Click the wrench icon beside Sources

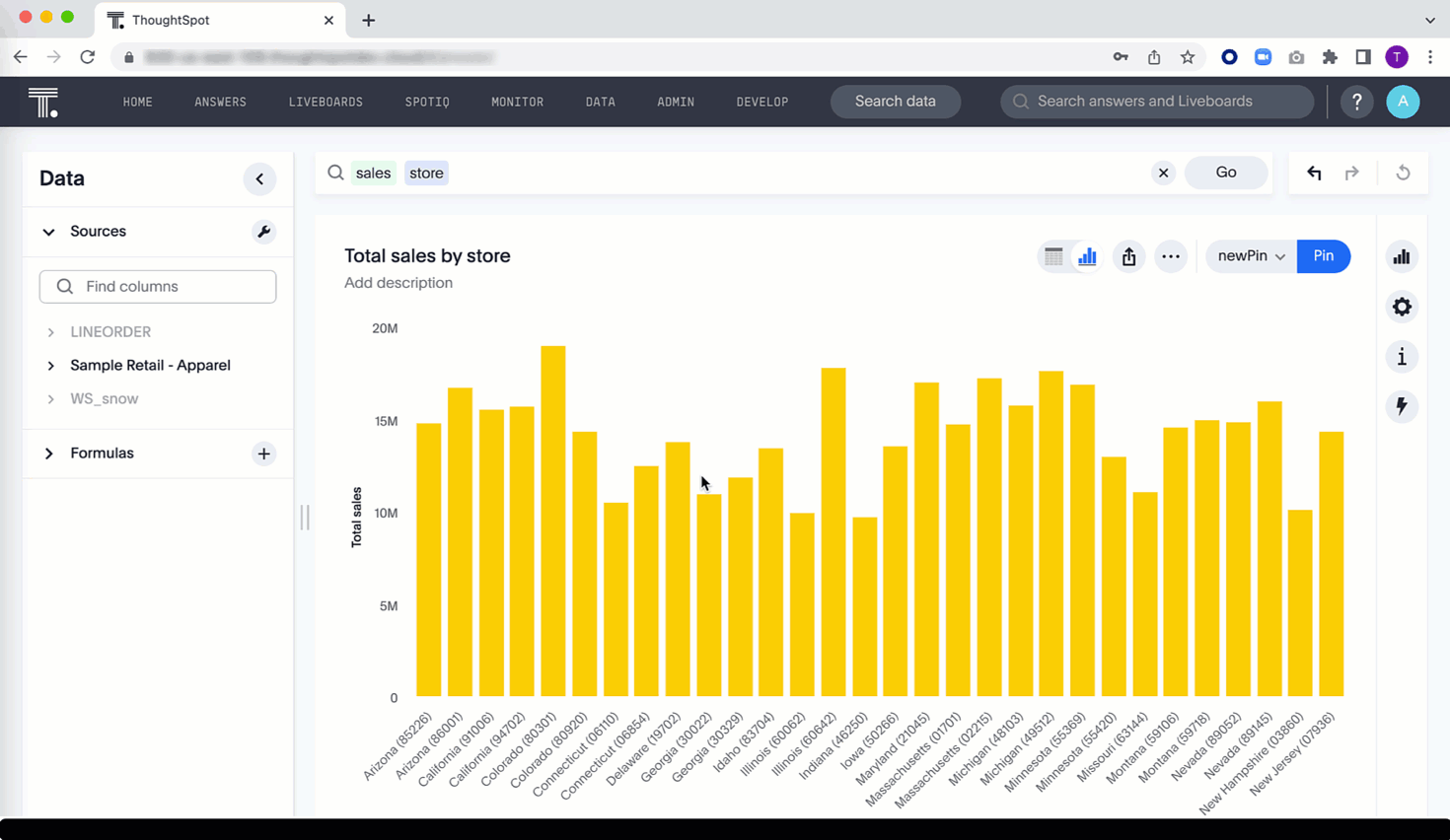point(263,232)
